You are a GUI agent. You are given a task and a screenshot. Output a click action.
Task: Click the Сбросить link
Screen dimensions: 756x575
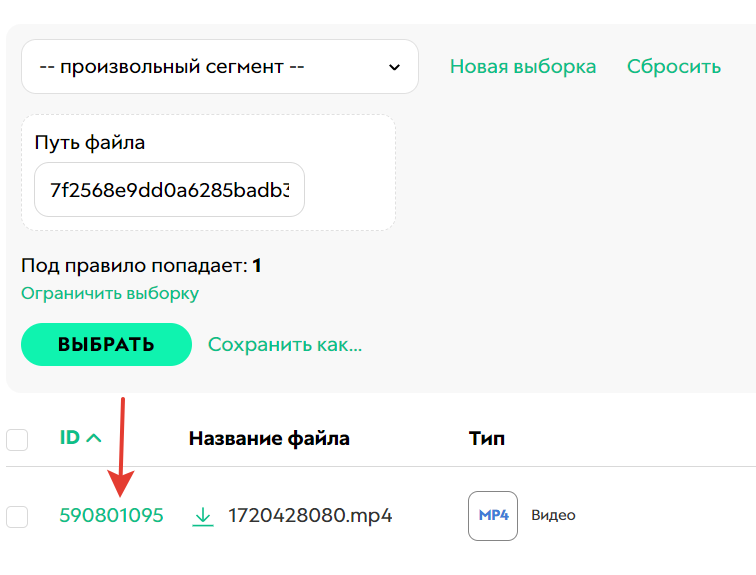coord(674,67)
